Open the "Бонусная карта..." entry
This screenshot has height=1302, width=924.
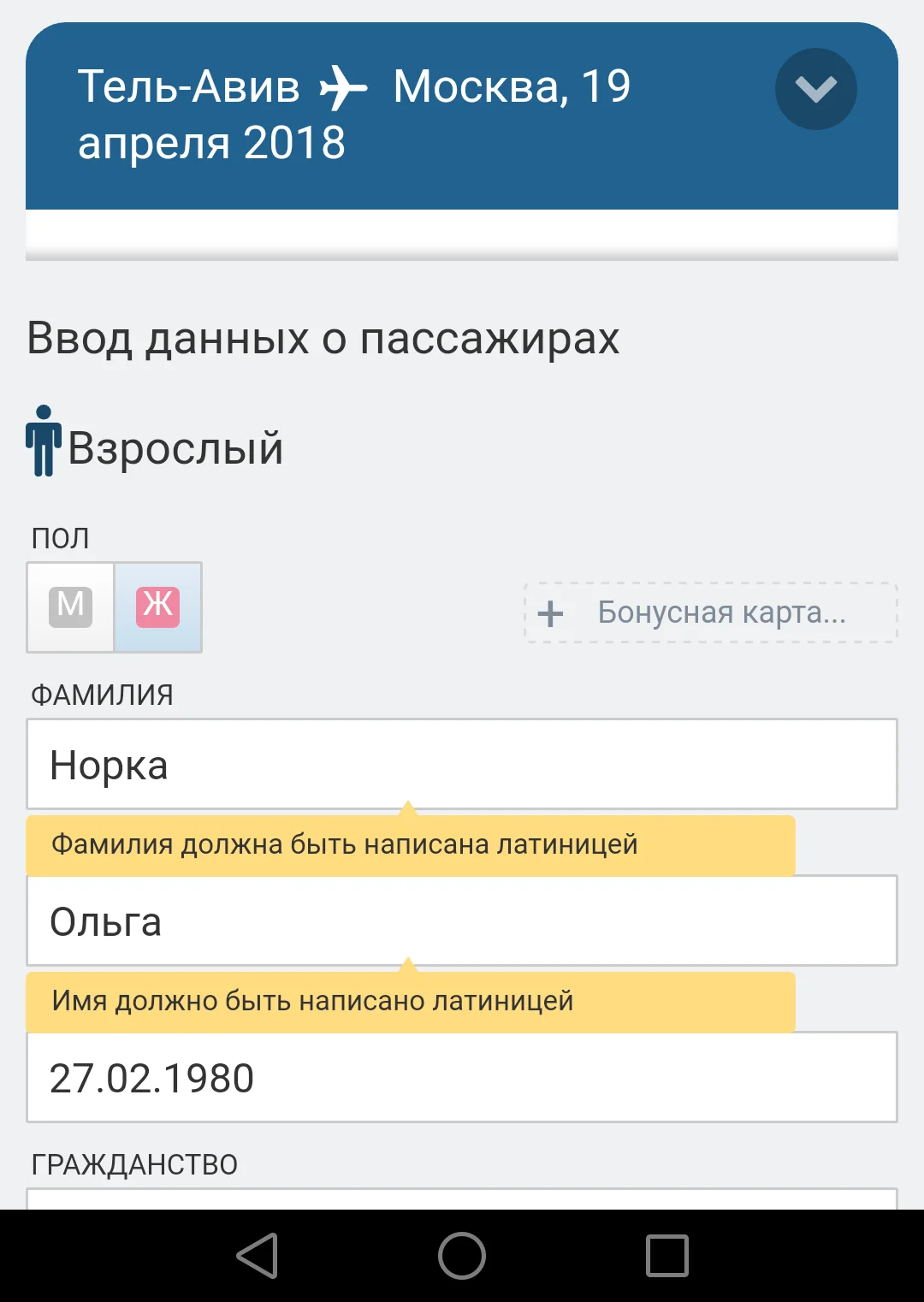point(721,613)
